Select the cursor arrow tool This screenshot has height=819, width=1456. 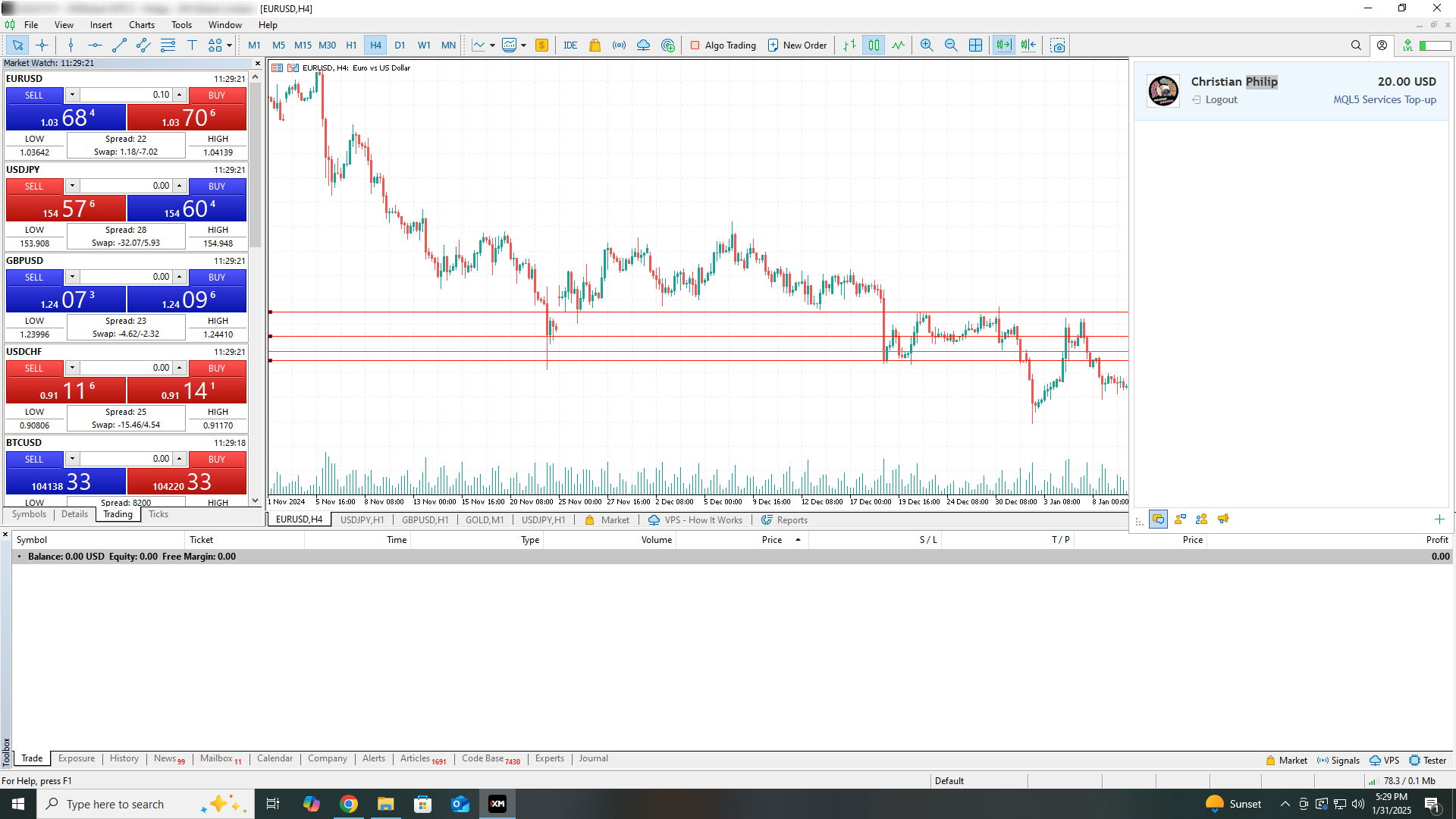coord(17,45)
